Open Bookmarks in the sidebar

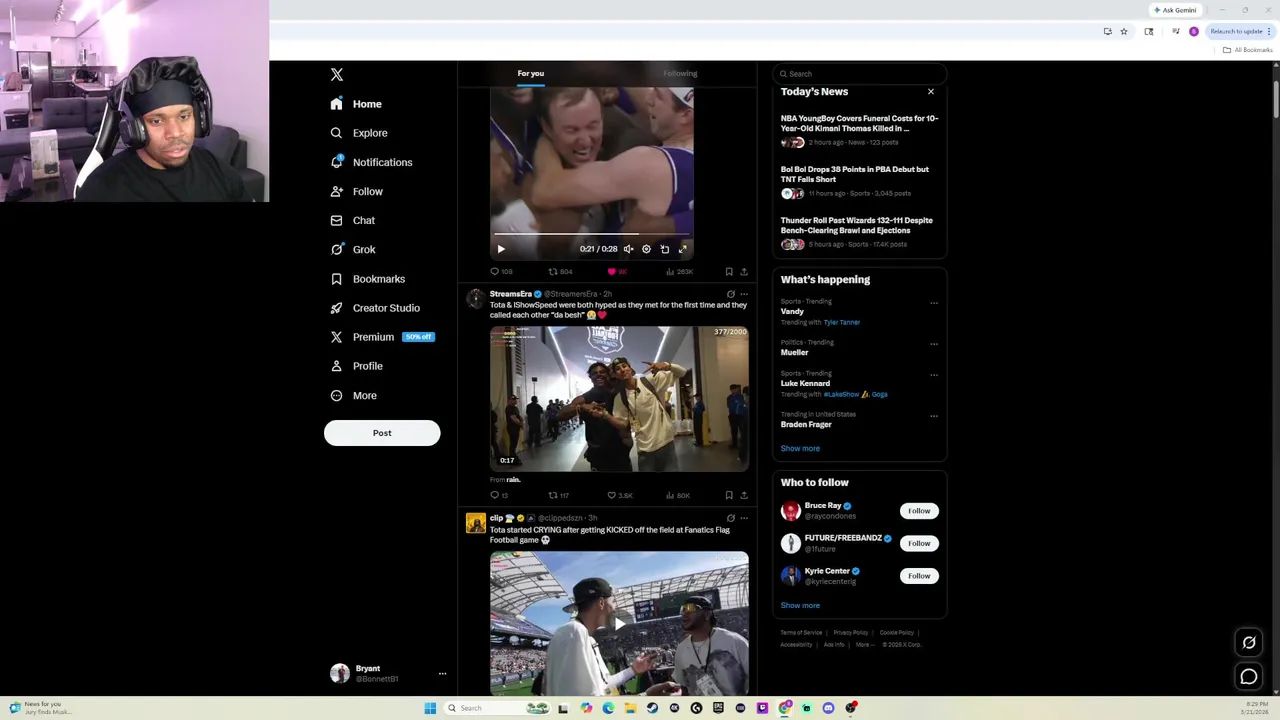pos(367,279)
